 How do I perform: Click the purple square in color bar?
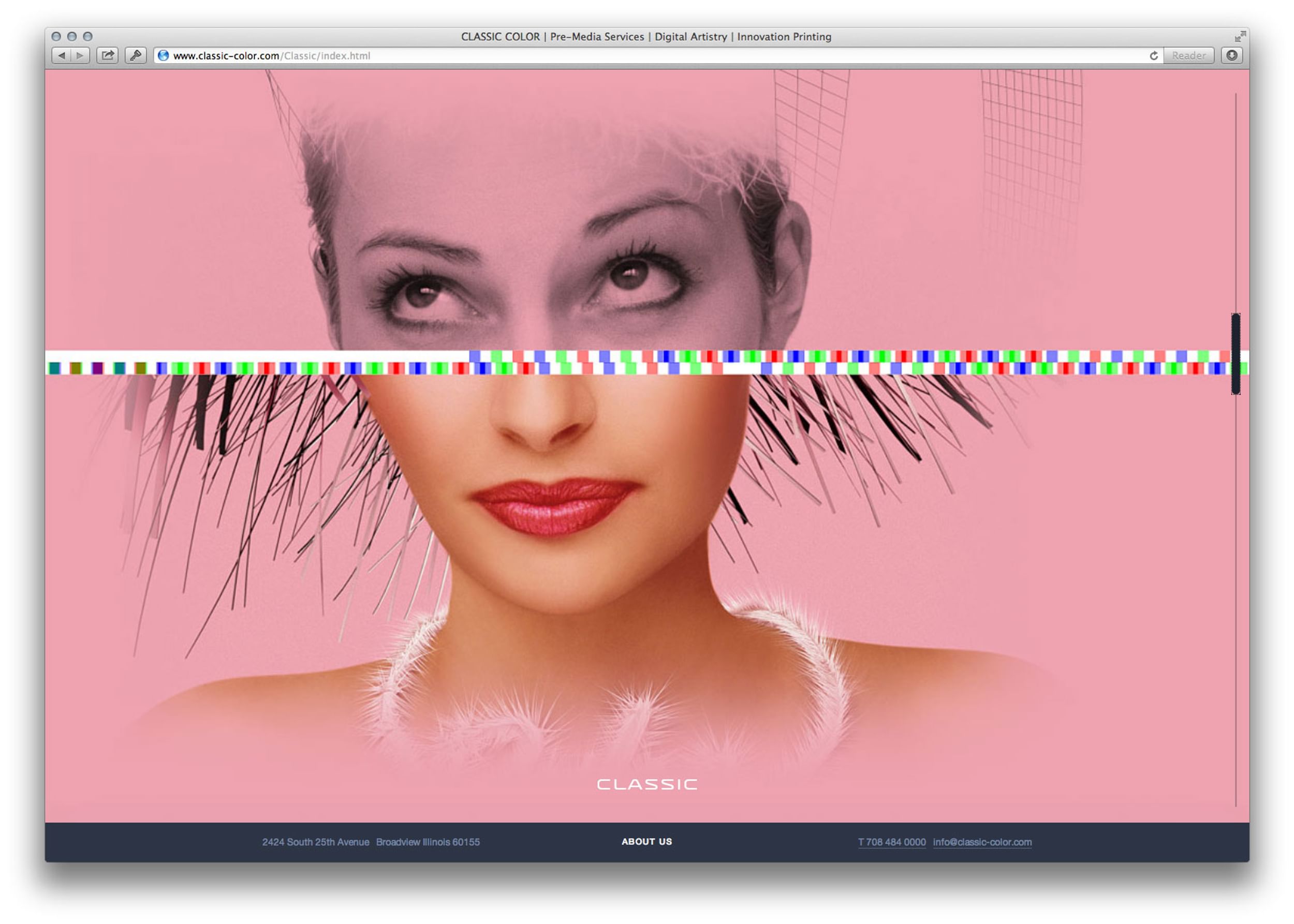pos(97,368)
